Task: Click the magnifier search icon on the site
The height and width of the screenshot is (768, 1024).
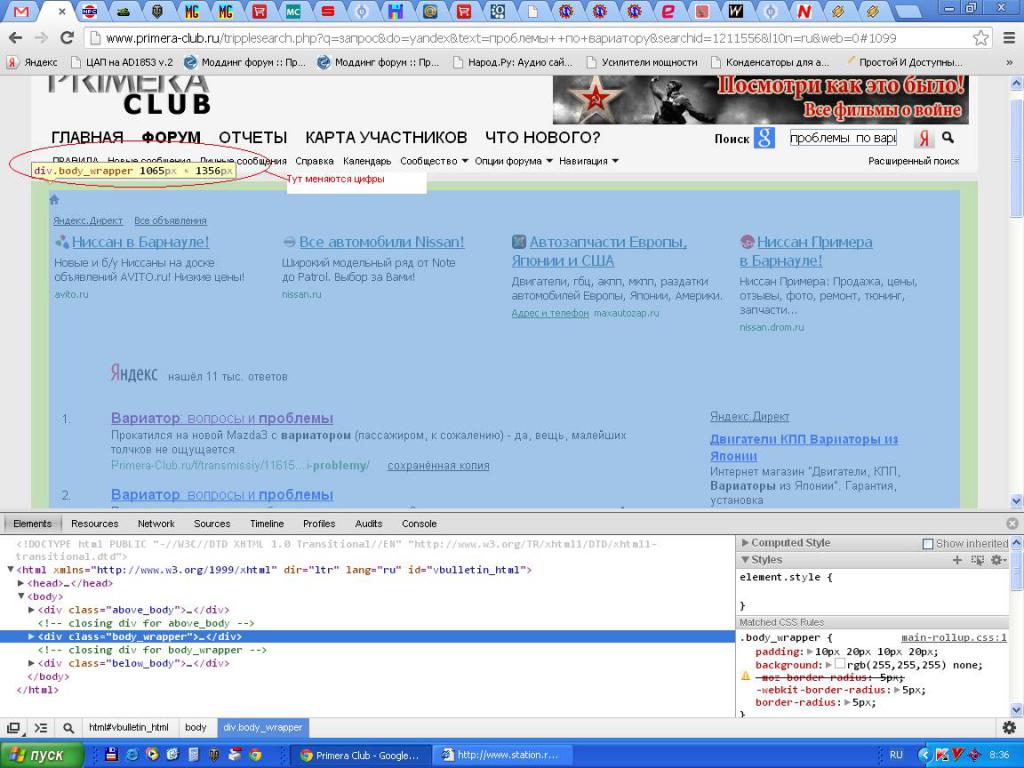Action: 948,137
